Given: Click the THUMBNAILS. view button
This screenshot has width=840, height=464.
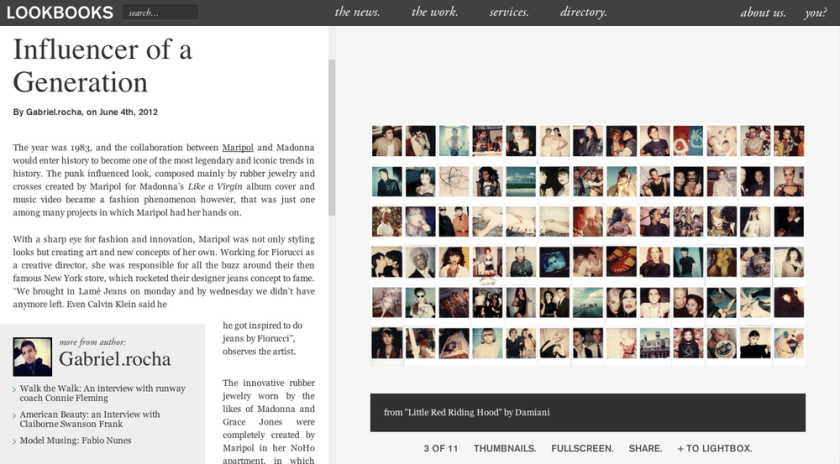Looking at the screenshot, I should pos(504,448).
